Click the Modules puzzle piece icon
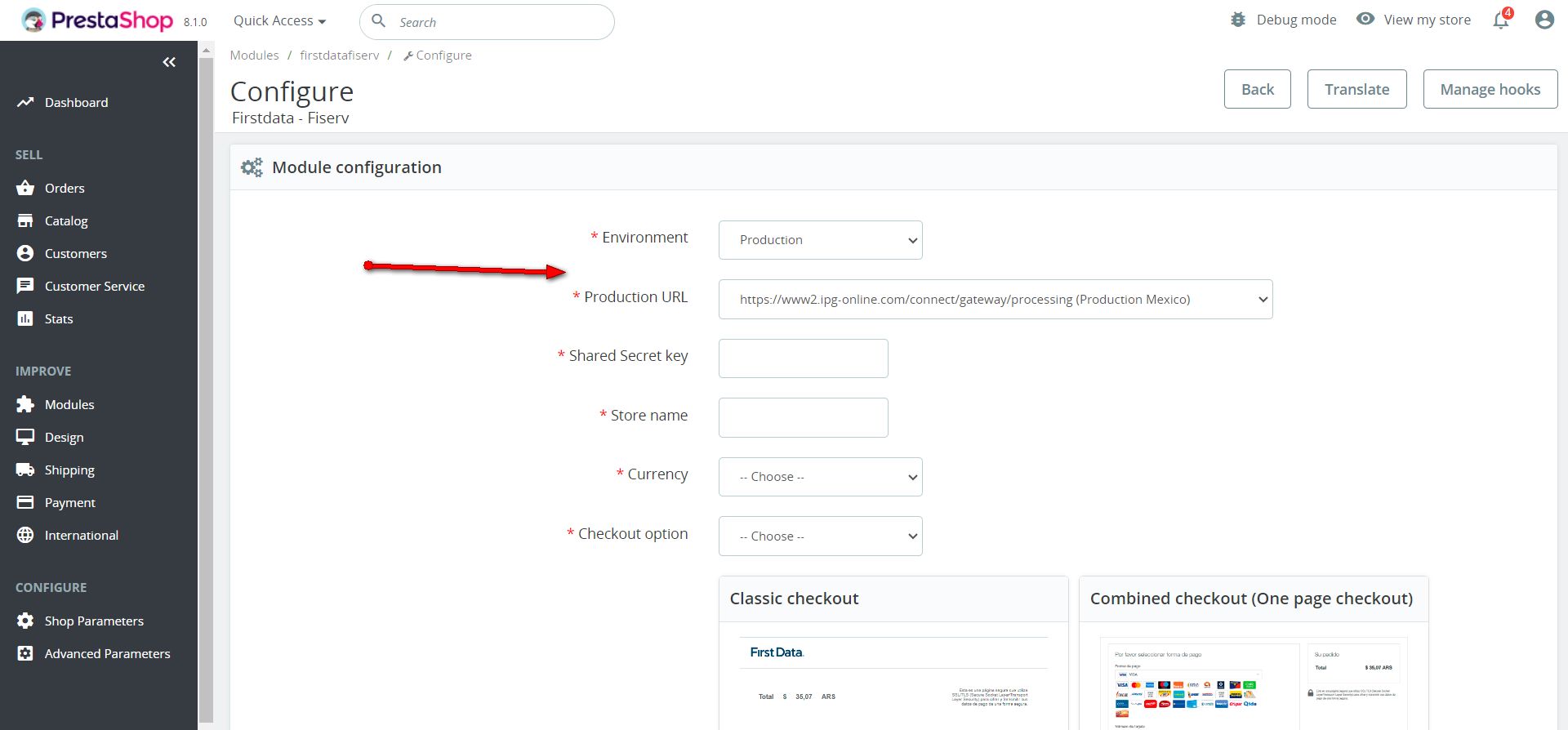Image resolution: width=1568 pixels, height=730 pixels. [25, 404]
